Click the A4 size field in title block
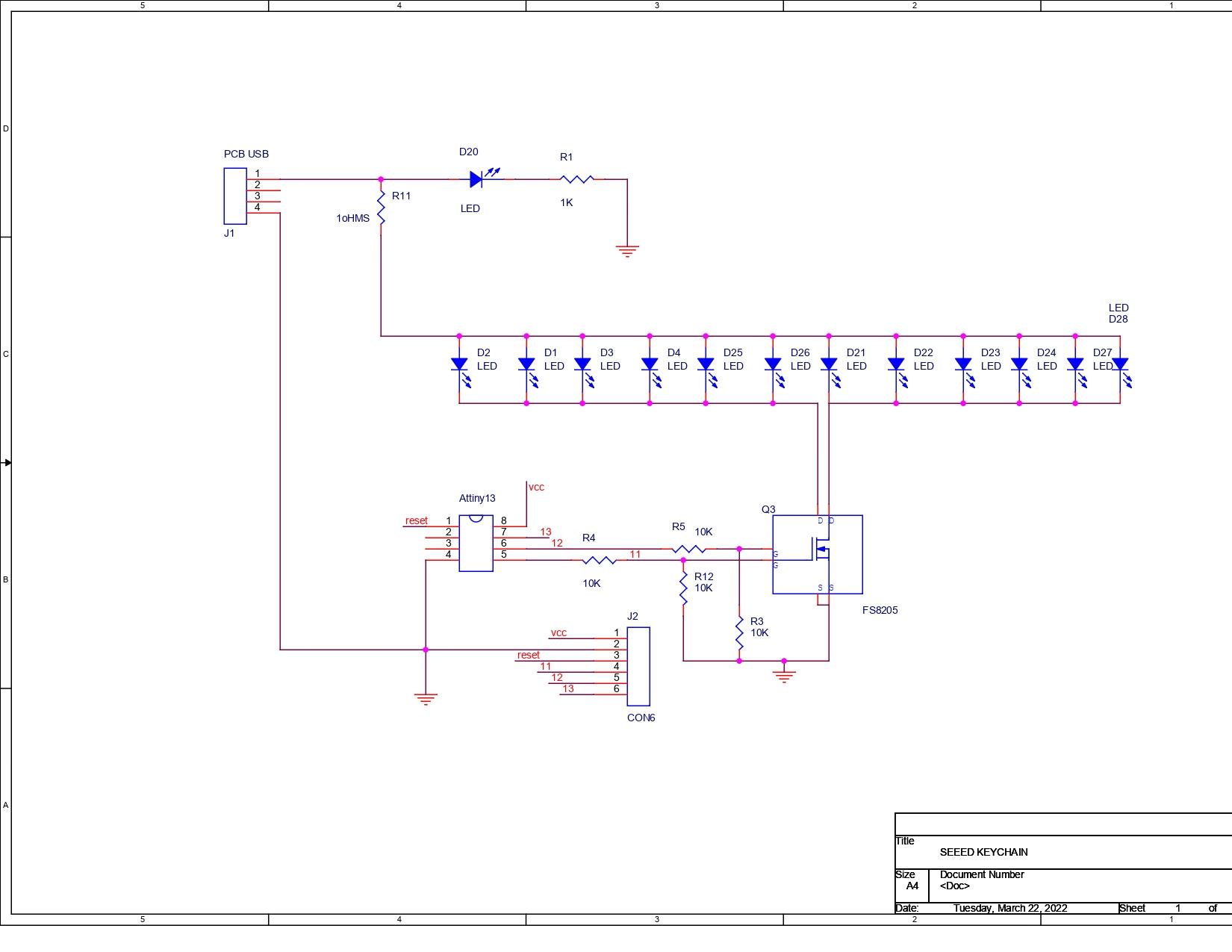1232x952 pixels. pos(912,886)
